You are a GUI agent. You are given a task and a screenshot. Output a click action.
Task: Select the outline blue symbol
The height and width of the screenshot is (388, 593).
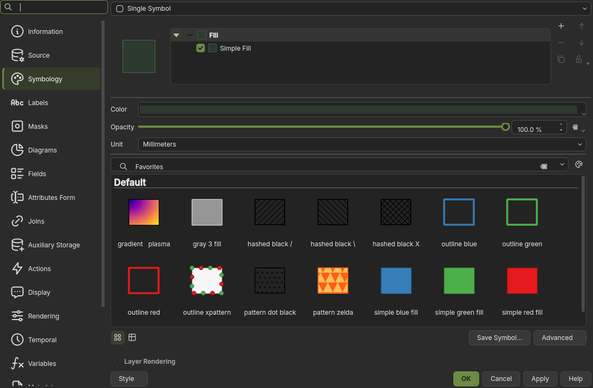pos(459,222)
